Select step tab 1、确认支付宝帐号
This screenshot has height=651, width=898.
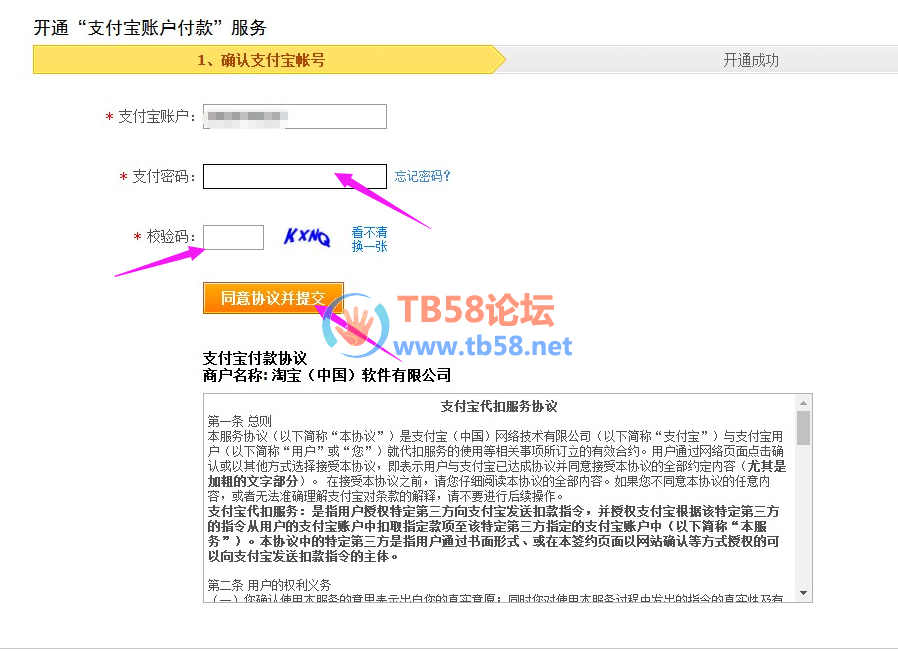(269, 60)
